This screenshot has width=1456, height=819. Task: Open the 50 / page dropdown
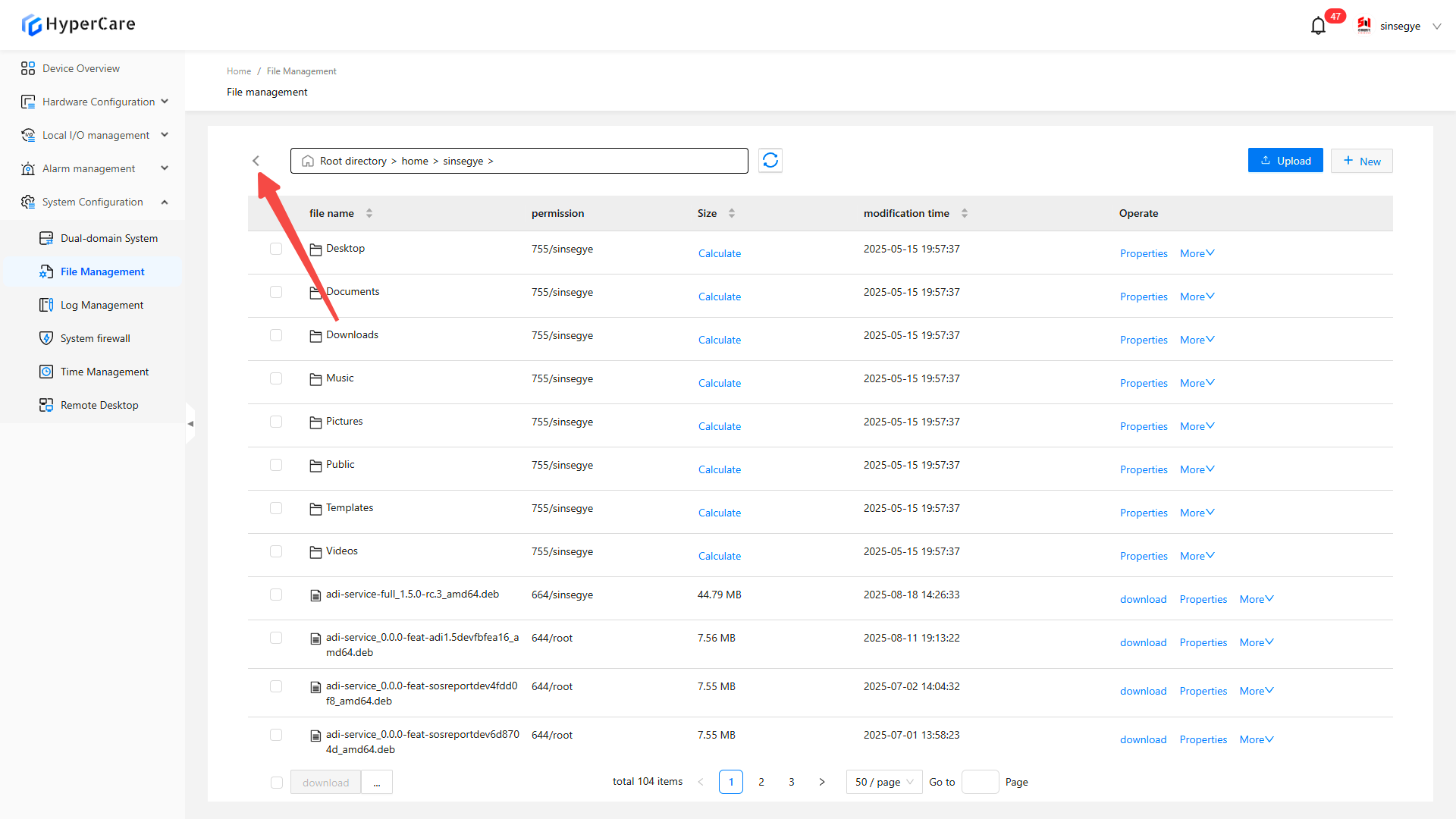pos(883,782)
